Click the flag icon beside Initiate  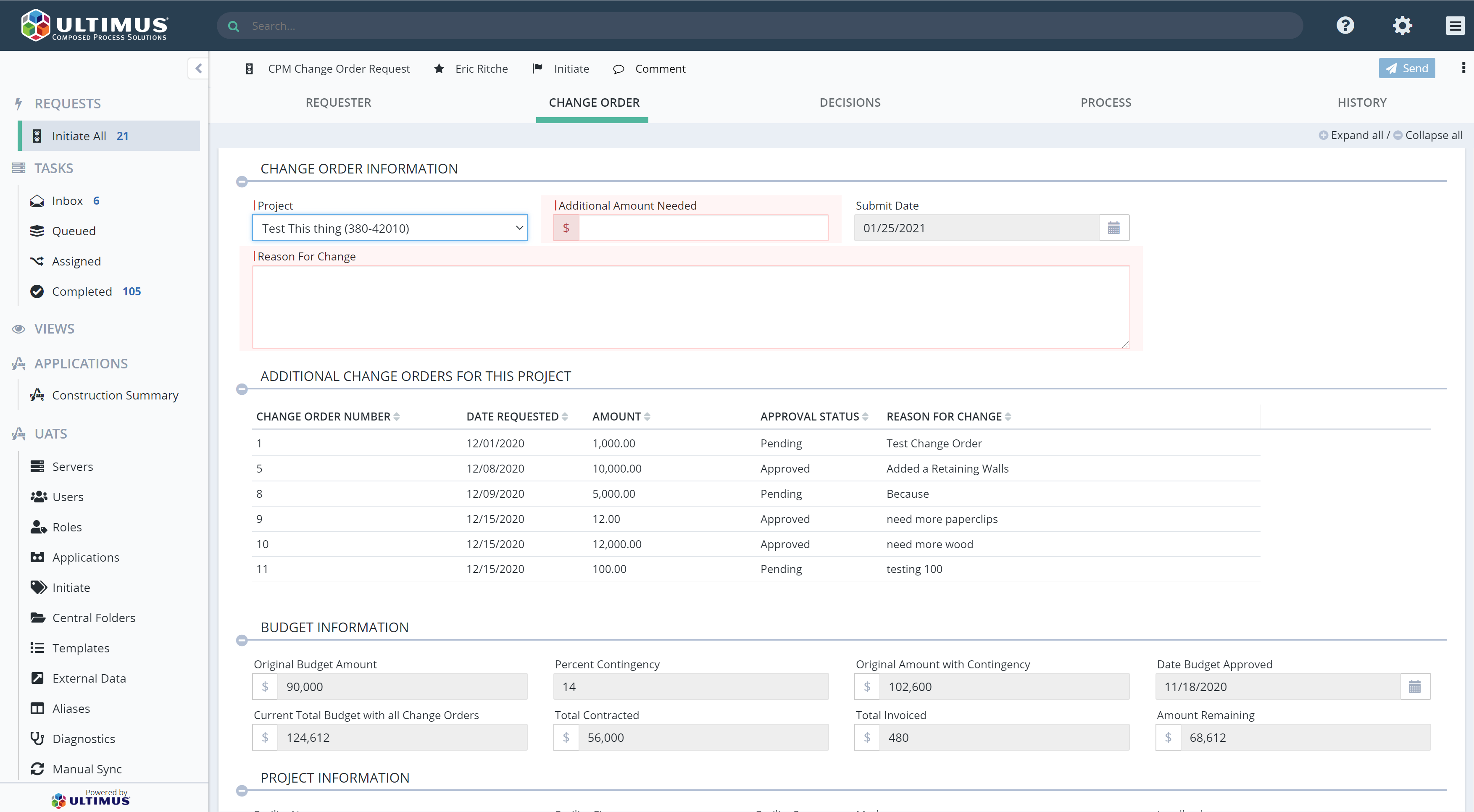click(x=537, y=68)
